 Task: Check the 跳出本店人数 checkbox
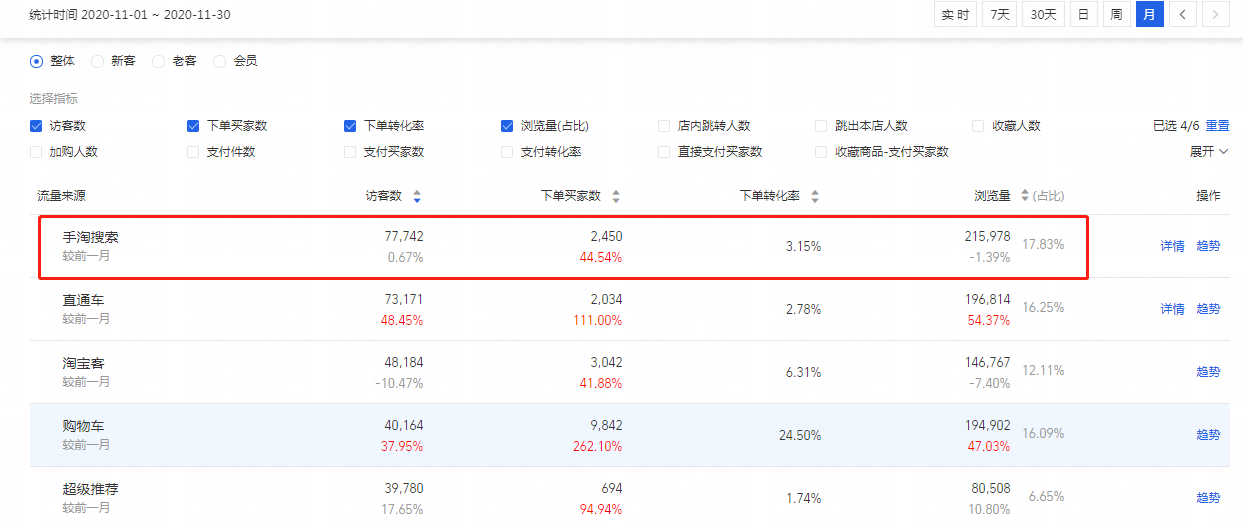(821, 126)
